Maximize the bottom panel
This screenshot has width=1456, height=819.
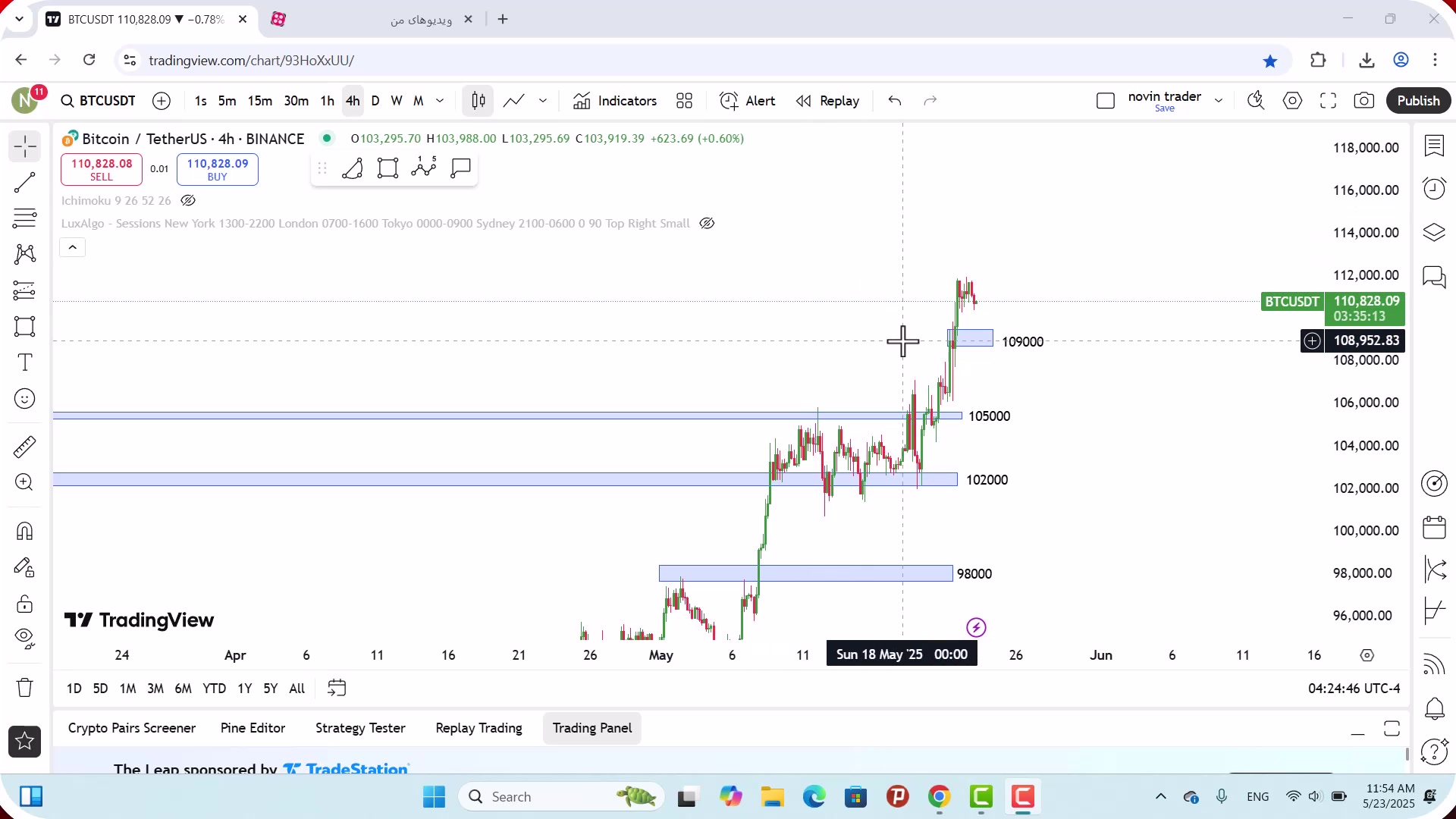(x=1392, y=729)
